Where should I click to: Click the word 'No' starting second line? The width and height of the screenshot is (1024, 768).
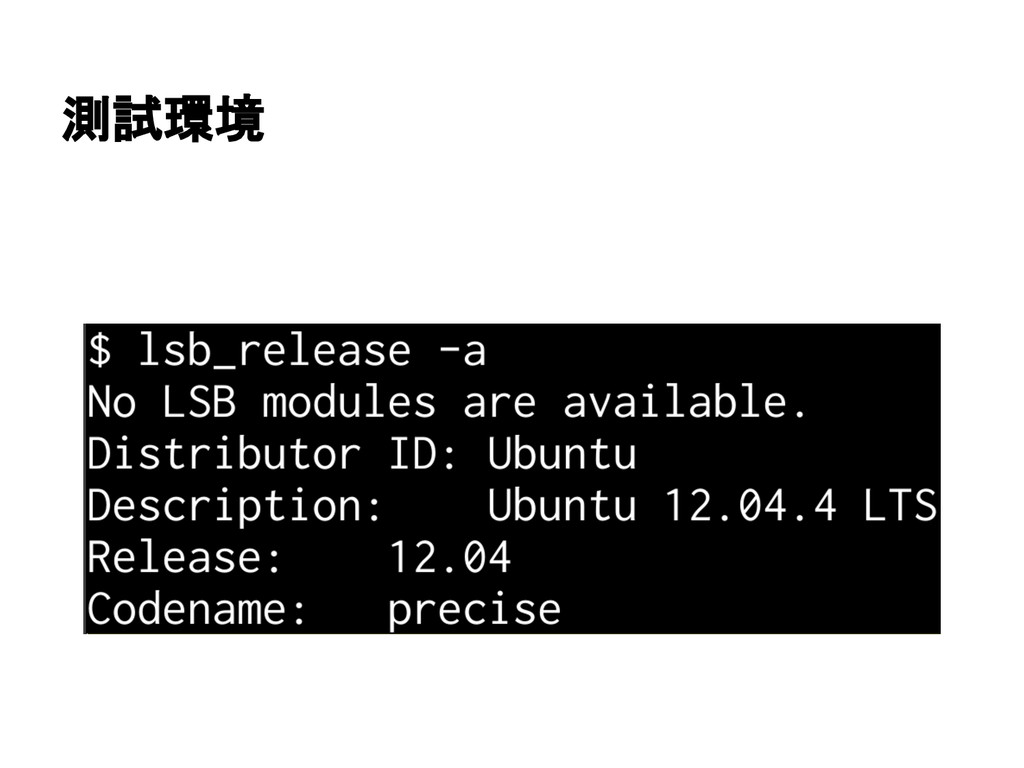coord(112,402)
